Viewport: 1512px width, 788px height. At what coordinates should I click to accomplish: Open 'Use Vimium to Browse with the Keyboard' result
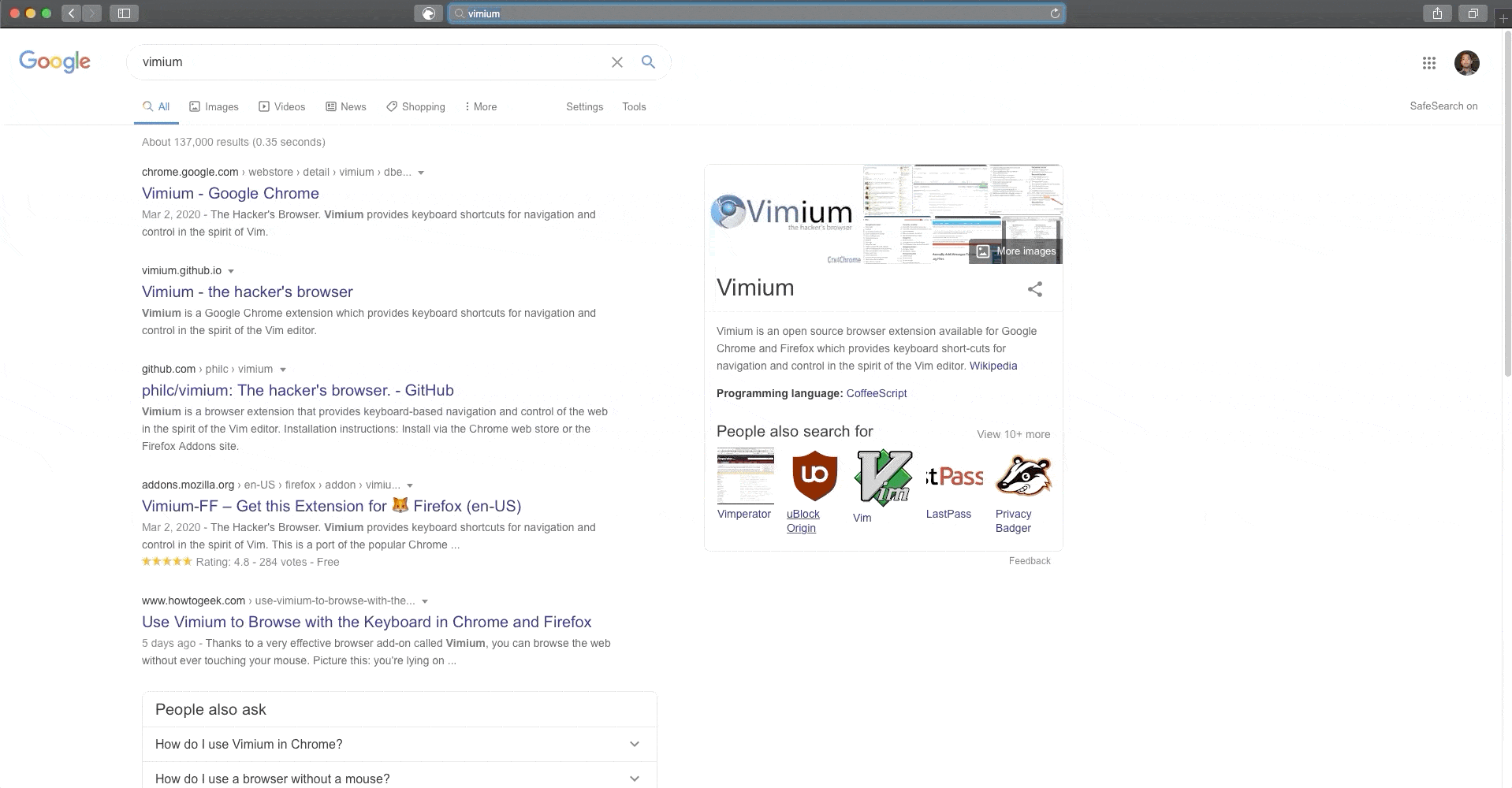click(x=367, y=622)
